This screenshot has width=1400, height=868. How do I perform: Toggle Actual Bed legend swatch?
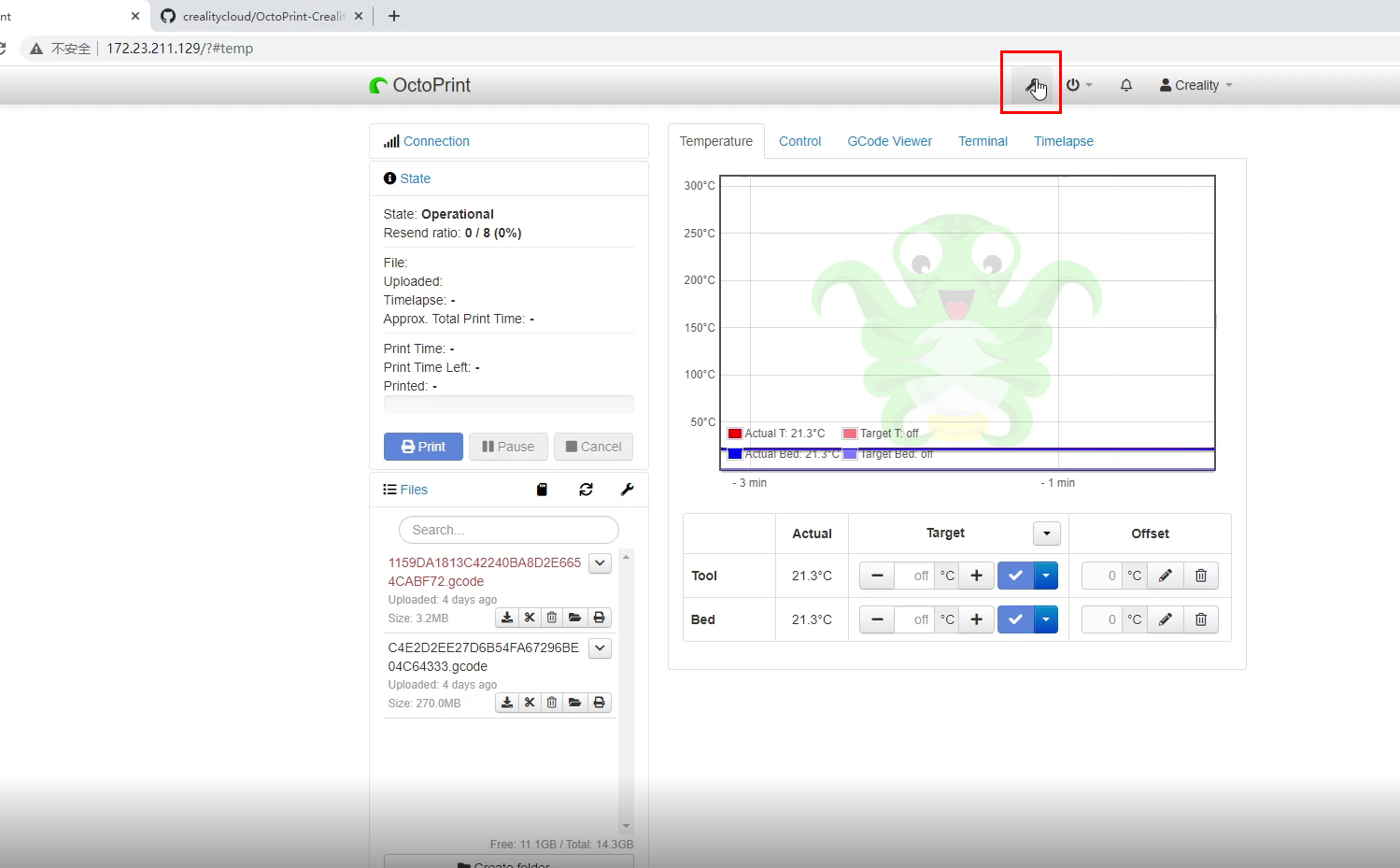(x=735, y=454)
